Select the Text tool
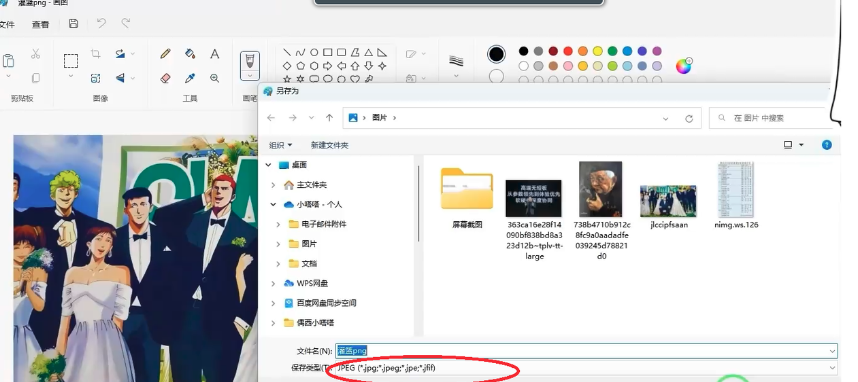 click(x=214, y=54)
